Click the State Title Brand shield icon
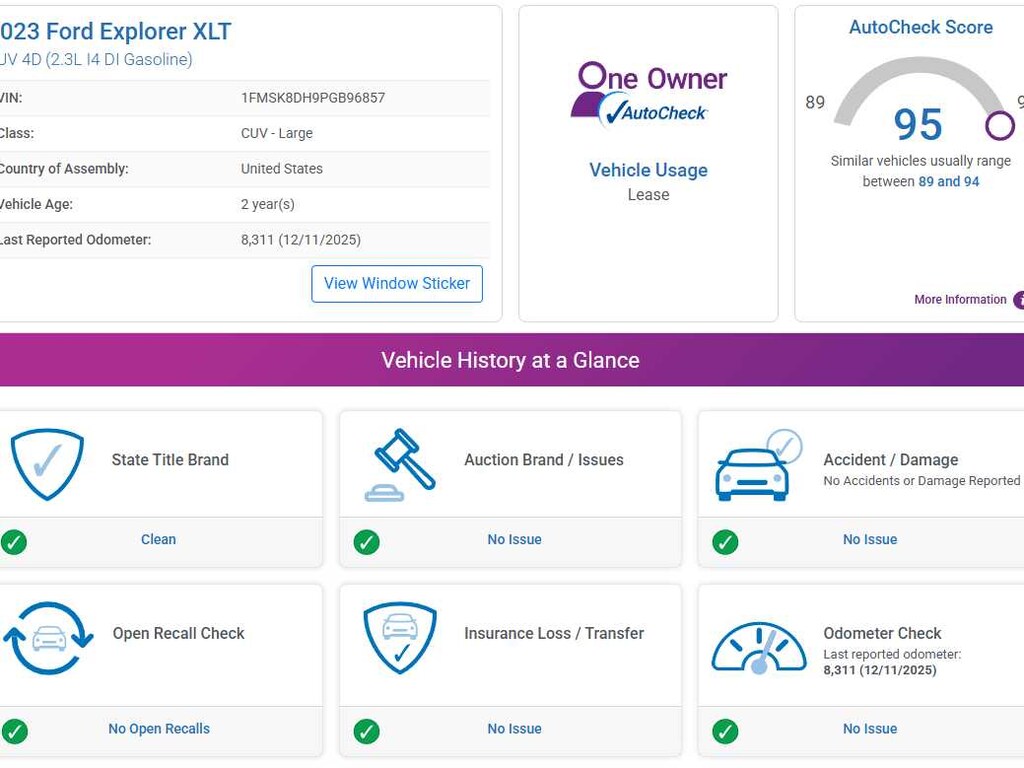Screen dimensions: 1024x768 (47, 464)
